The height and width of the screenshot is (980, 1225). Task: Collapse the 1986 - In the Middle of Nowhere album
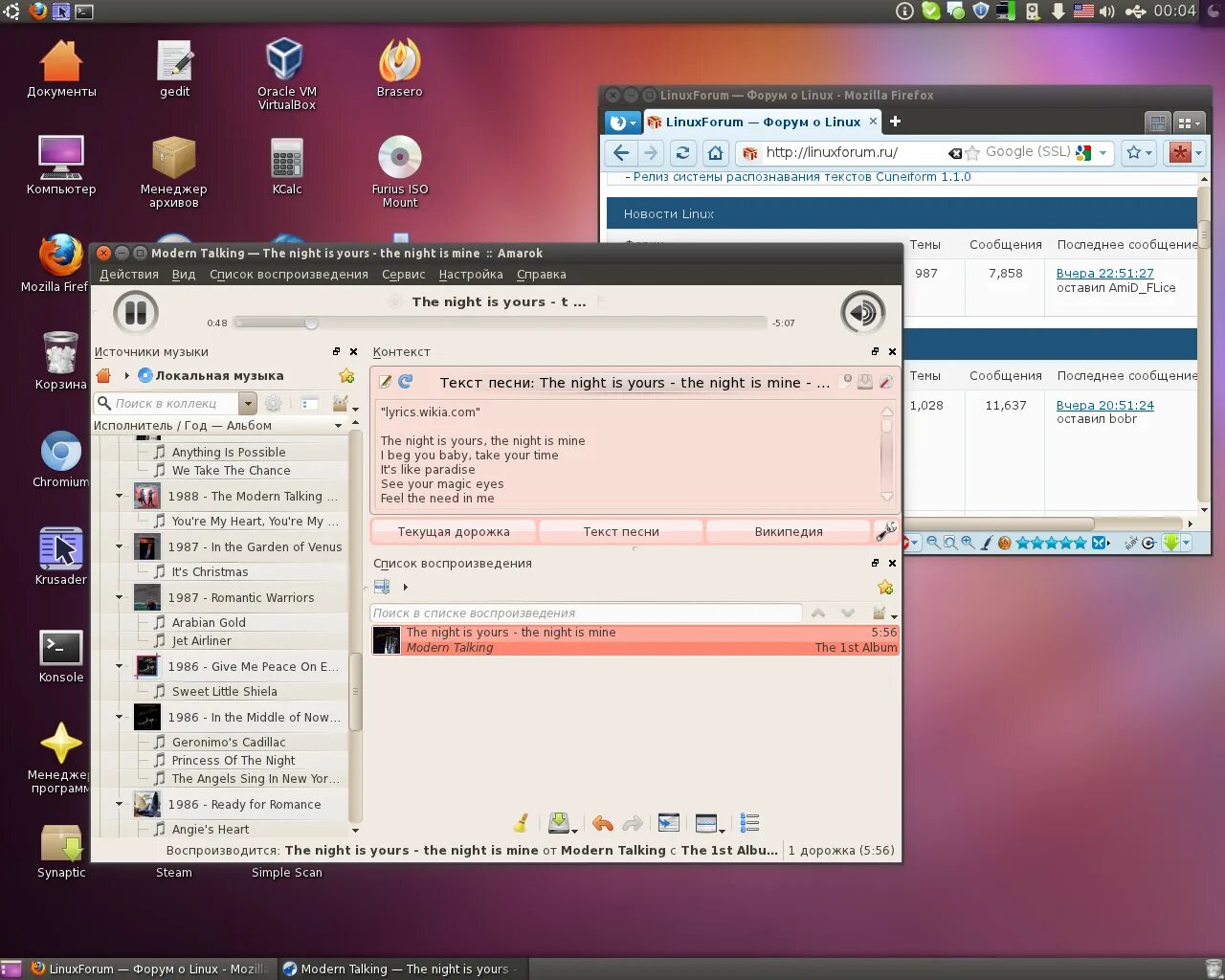[119, 717]
